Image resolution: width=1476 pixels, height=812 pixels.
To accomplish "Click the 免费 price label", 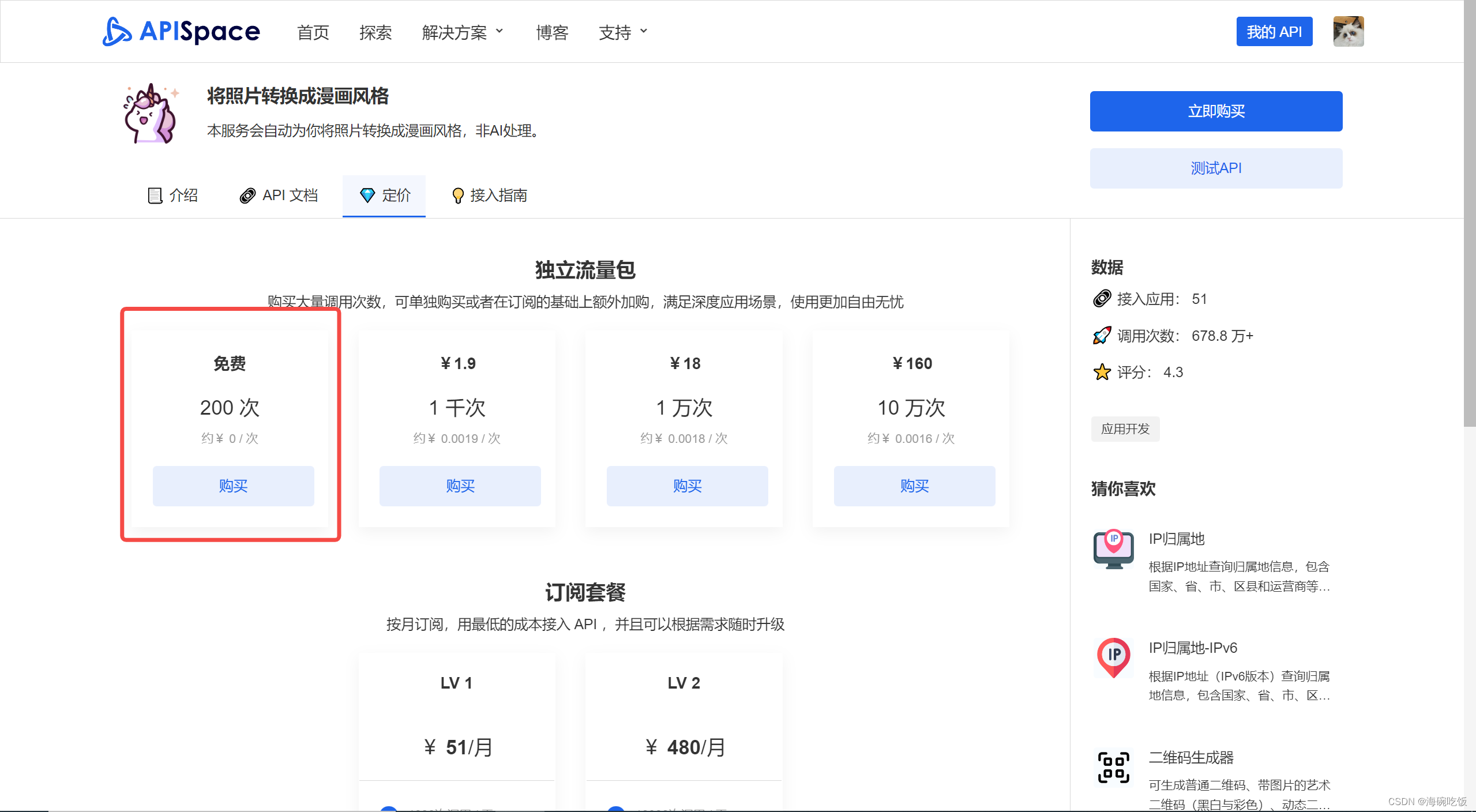I will click(230, 363).
